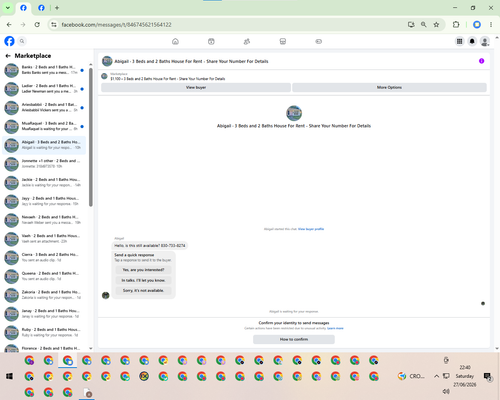Open the Marketplace storefront icon in top navigation
The width and height of the screenshot is (500, 400).
tap(283, 41)
